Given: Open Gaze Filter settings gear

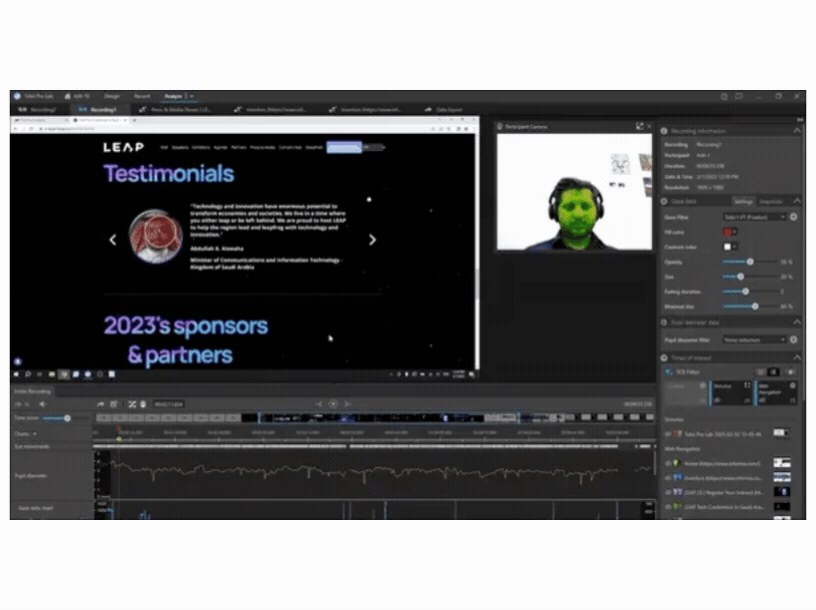Looking at the screenshot, I should pyautogui.click(x=794, y=217).
